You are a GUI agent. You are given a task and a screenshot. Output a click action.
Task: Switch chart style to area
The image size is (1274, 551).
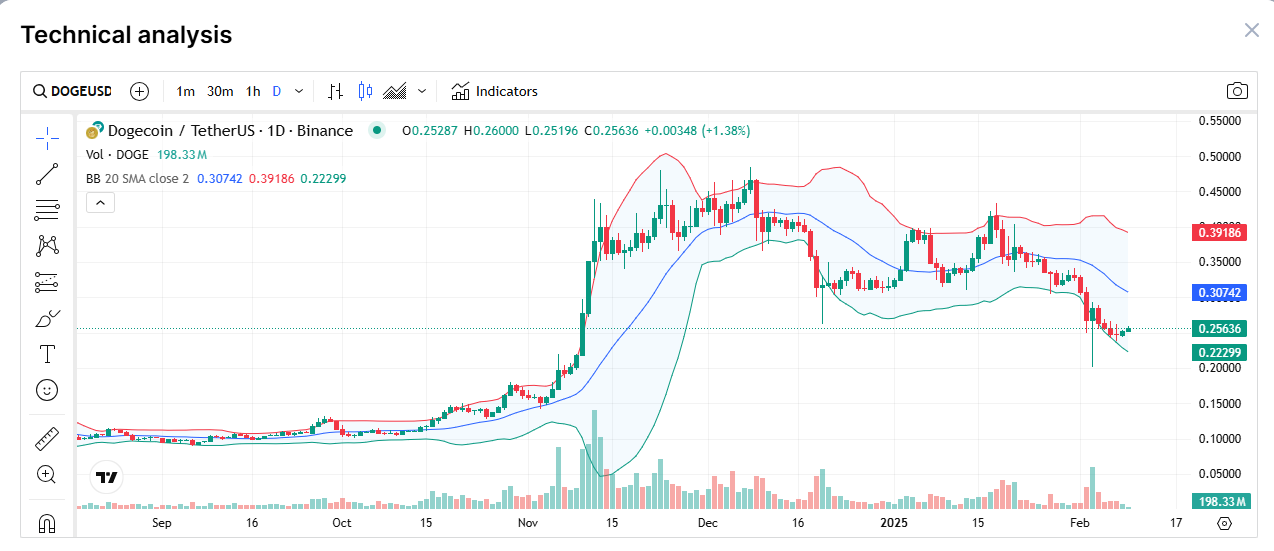(x=395, y=91)
